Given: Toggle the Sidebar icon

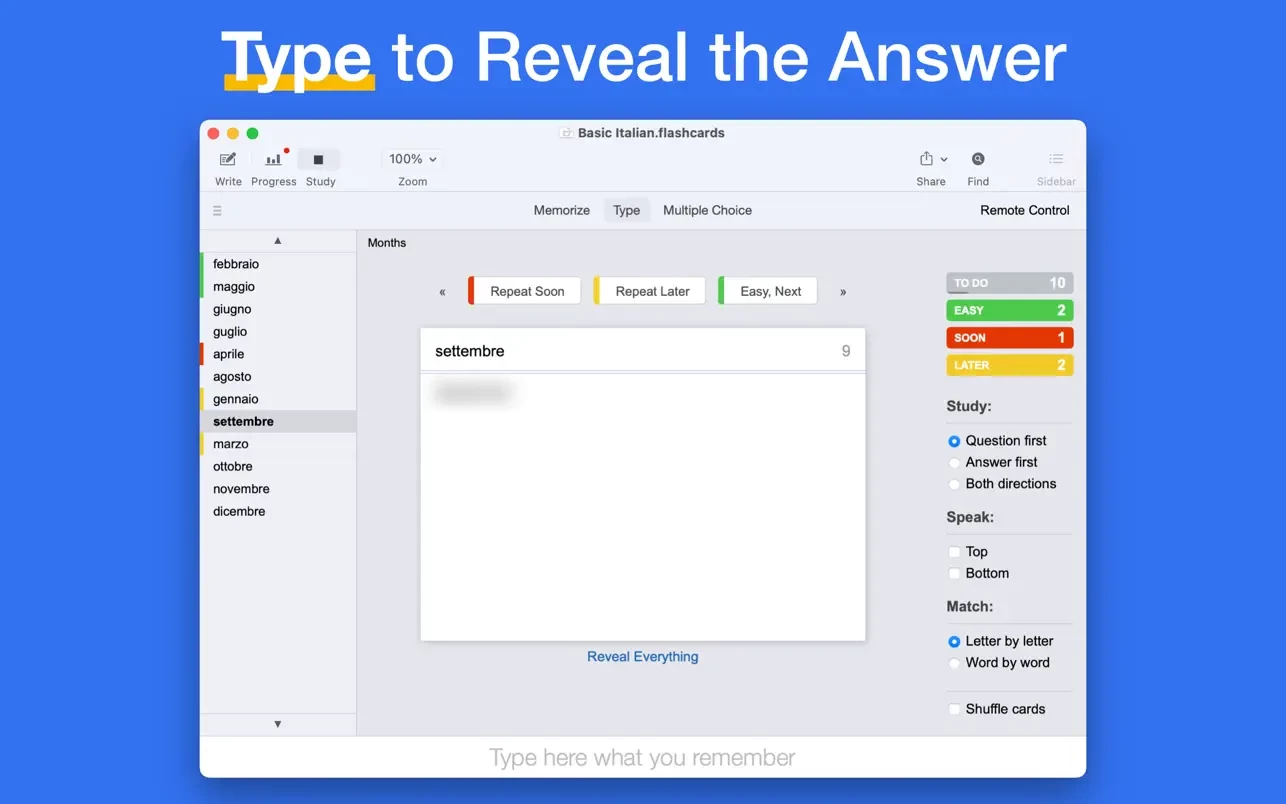Looking at the screenshot, I should point(1056,160).
